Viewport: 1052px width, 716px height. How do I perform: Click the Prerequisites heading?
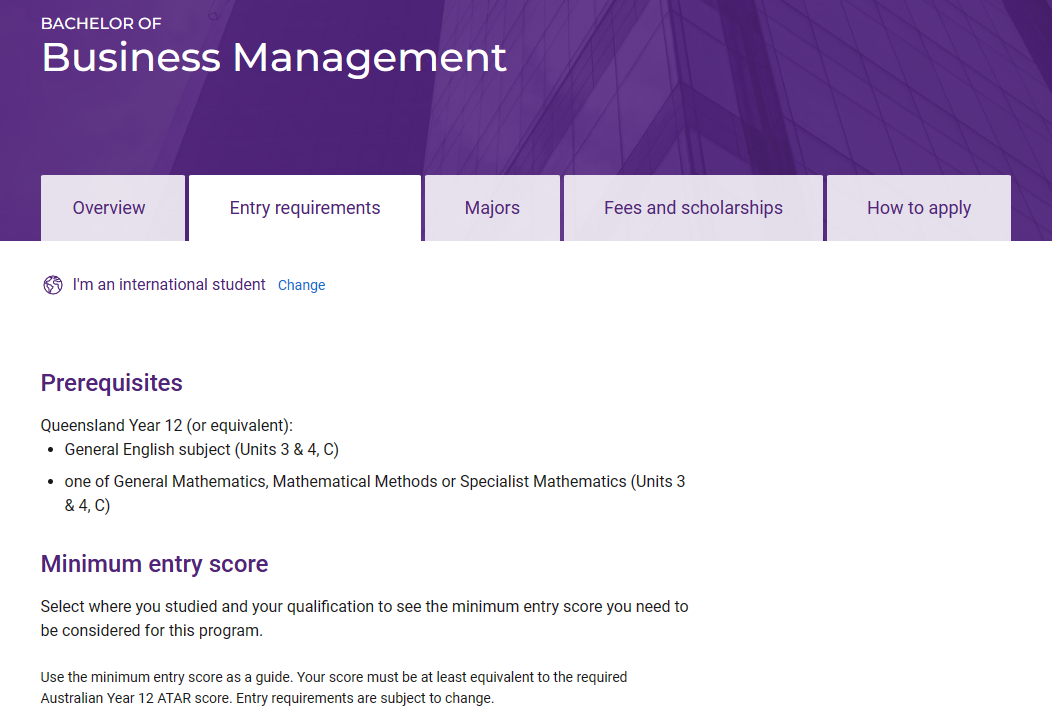111,383
